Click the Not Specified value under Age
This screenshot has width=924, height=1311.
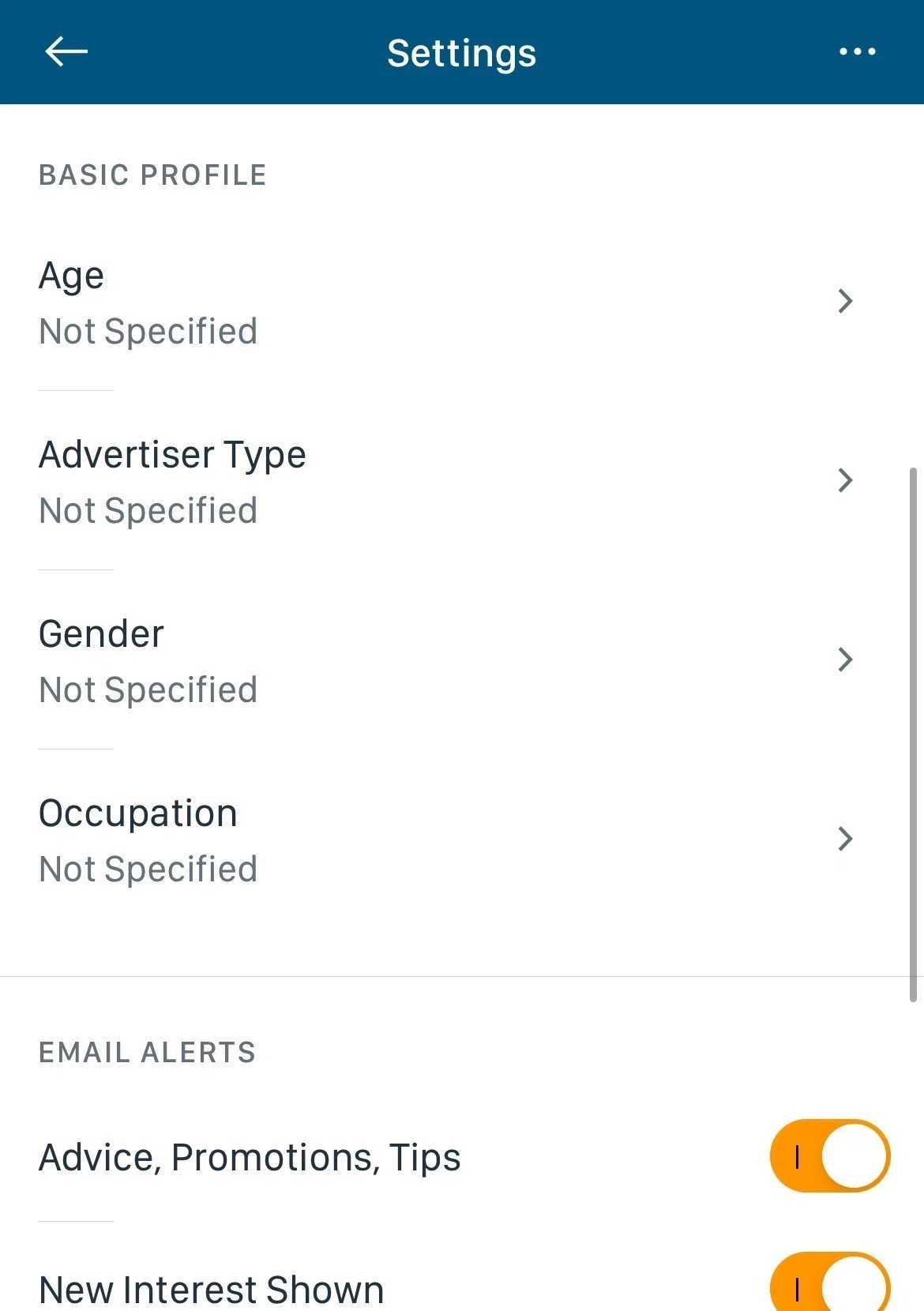(148, 332)
